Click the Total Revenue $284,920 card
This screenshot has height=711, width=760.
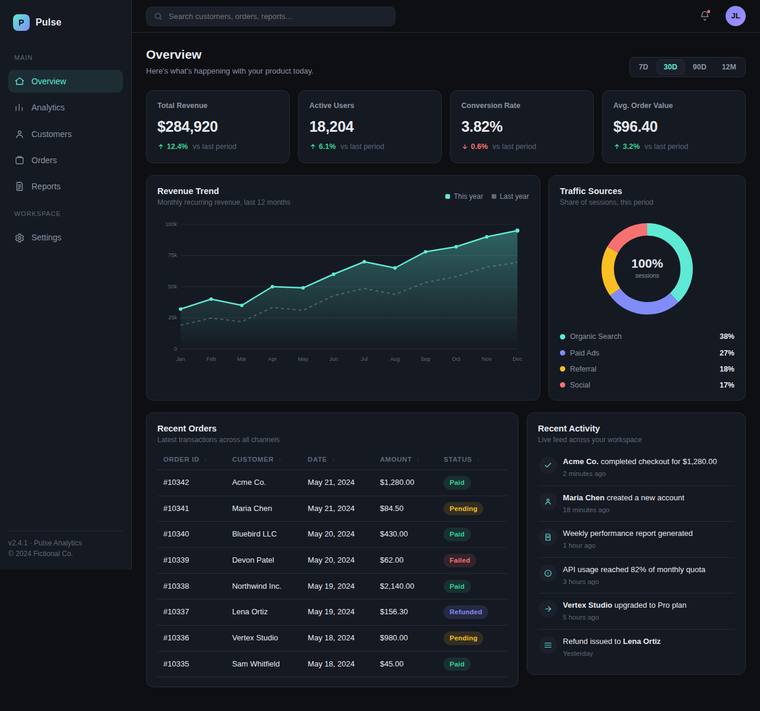click(x=218, y=126)
